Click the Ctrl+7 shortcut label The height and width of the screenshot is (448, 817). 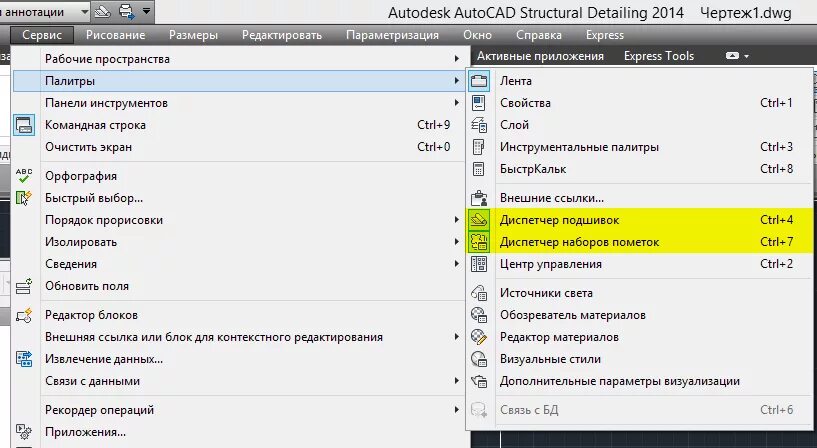click(x=776, y=242)
